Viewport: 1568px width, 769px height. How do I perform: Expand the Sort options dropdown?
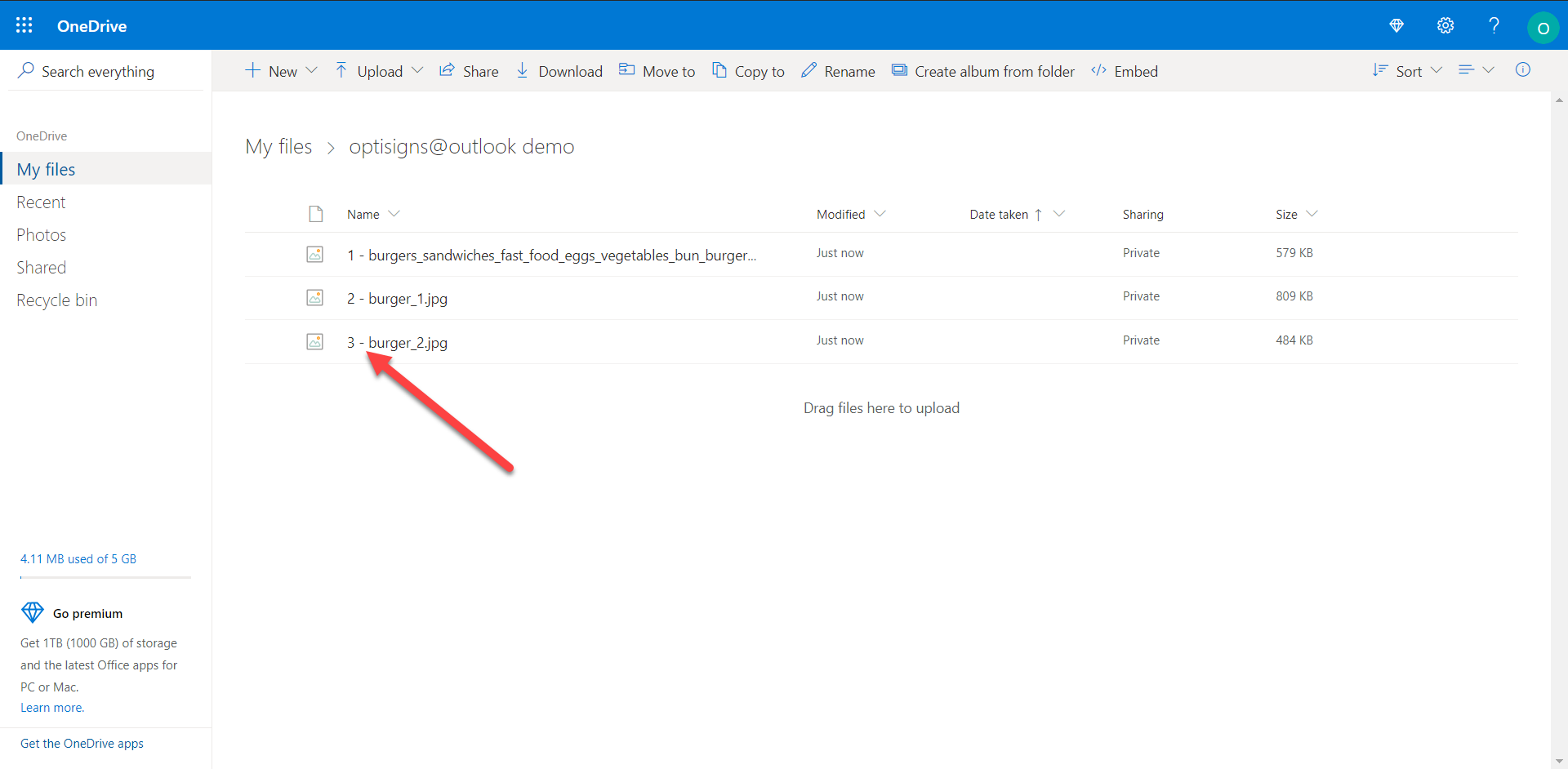click(x=1407, y=71)
